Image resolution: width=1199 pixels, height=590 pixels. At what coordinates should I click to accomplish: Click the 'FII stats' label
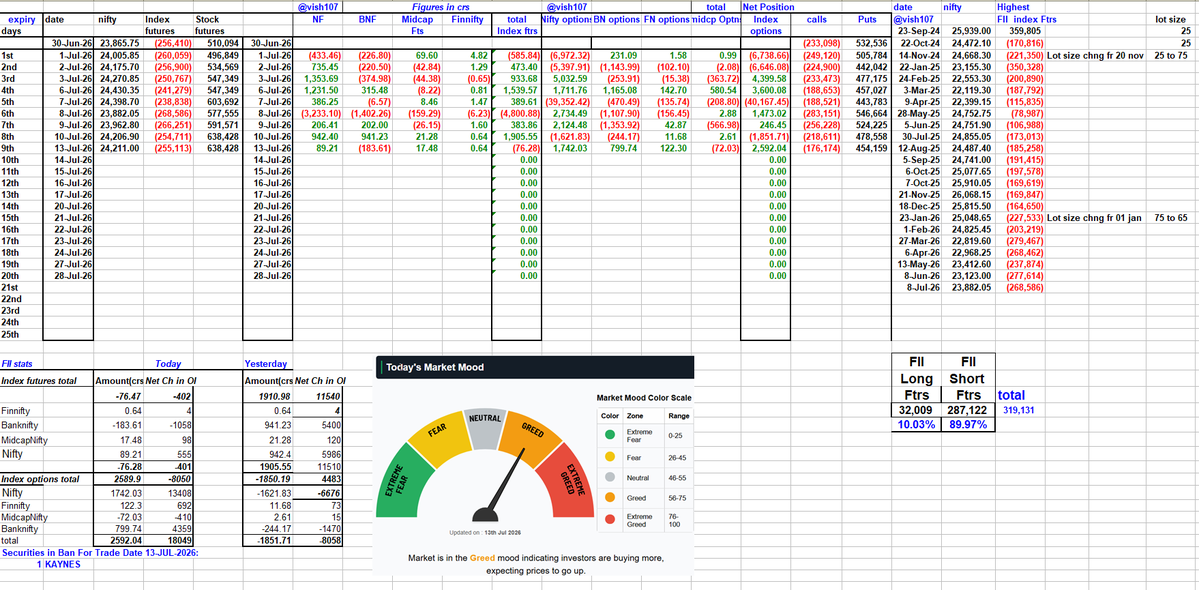pyautogui.click(x=17, y=365)
